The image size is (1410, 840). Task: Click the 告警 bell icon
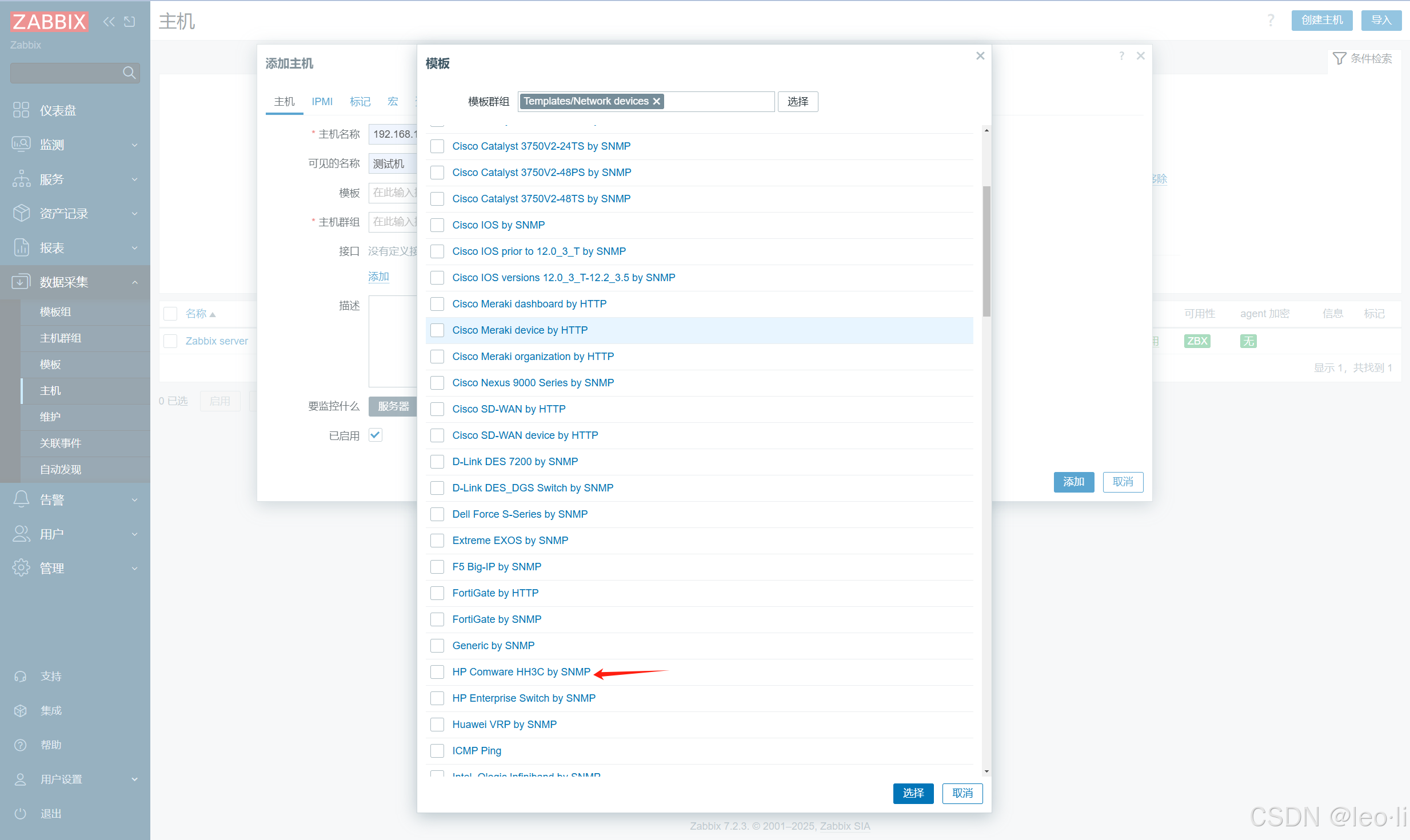(x=21, y=499)
